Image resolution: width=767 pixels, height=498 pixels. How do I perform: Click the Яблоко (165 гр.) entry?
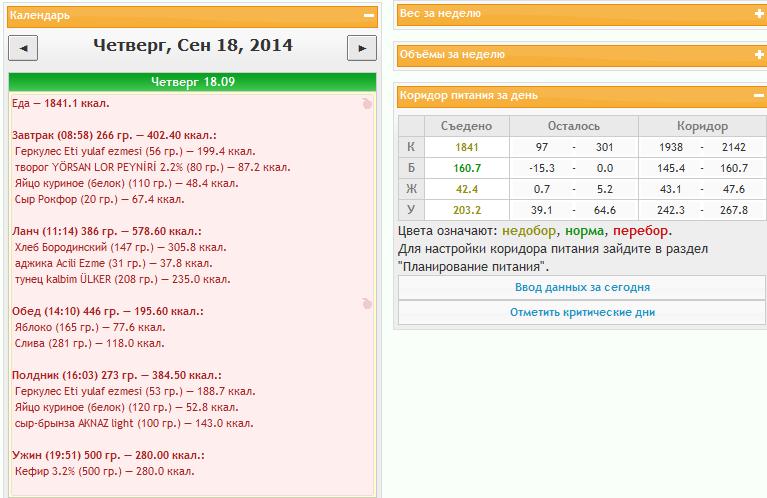[x=90, y=327]
